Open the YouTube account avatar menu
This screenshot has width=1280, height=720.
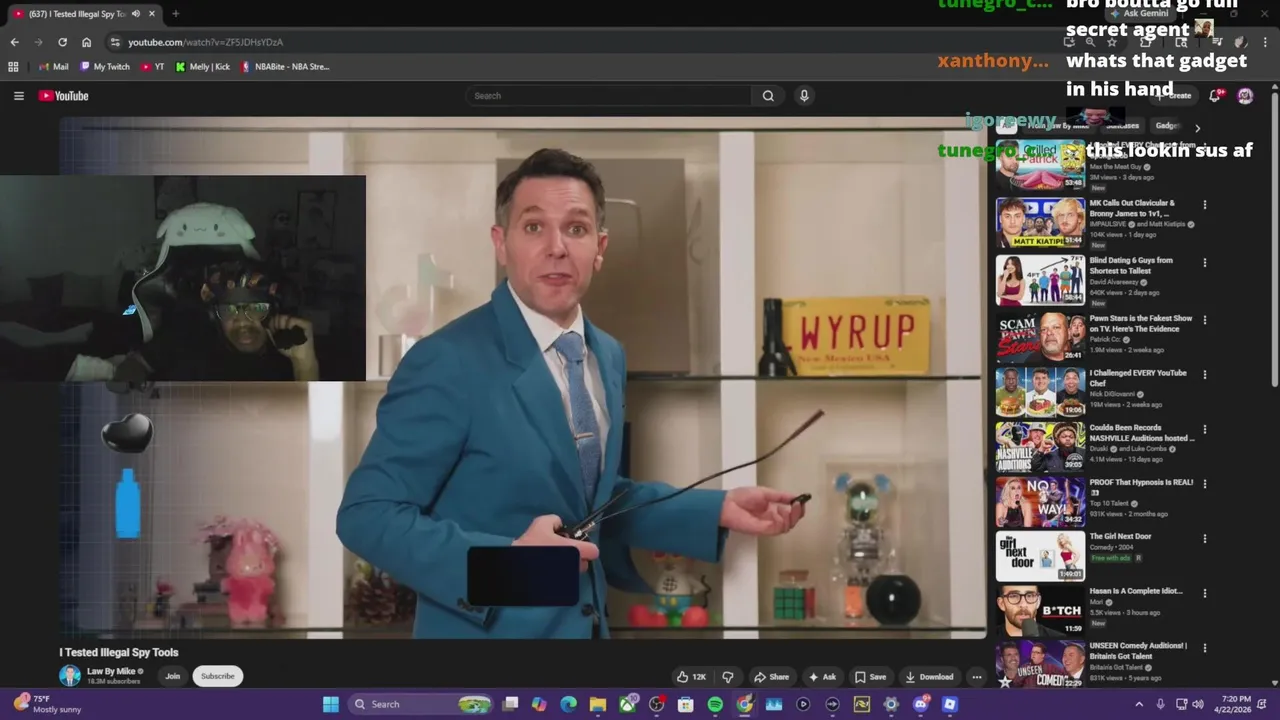pyautogui.click(x=1245, y=96)
